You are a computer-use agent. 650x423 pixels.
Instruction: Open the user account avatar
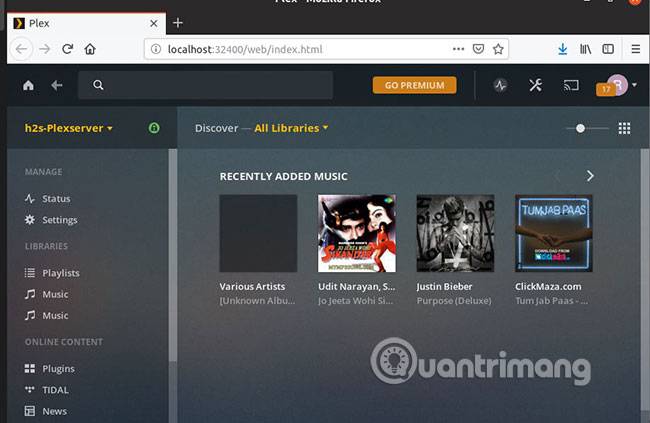[618, 85]
